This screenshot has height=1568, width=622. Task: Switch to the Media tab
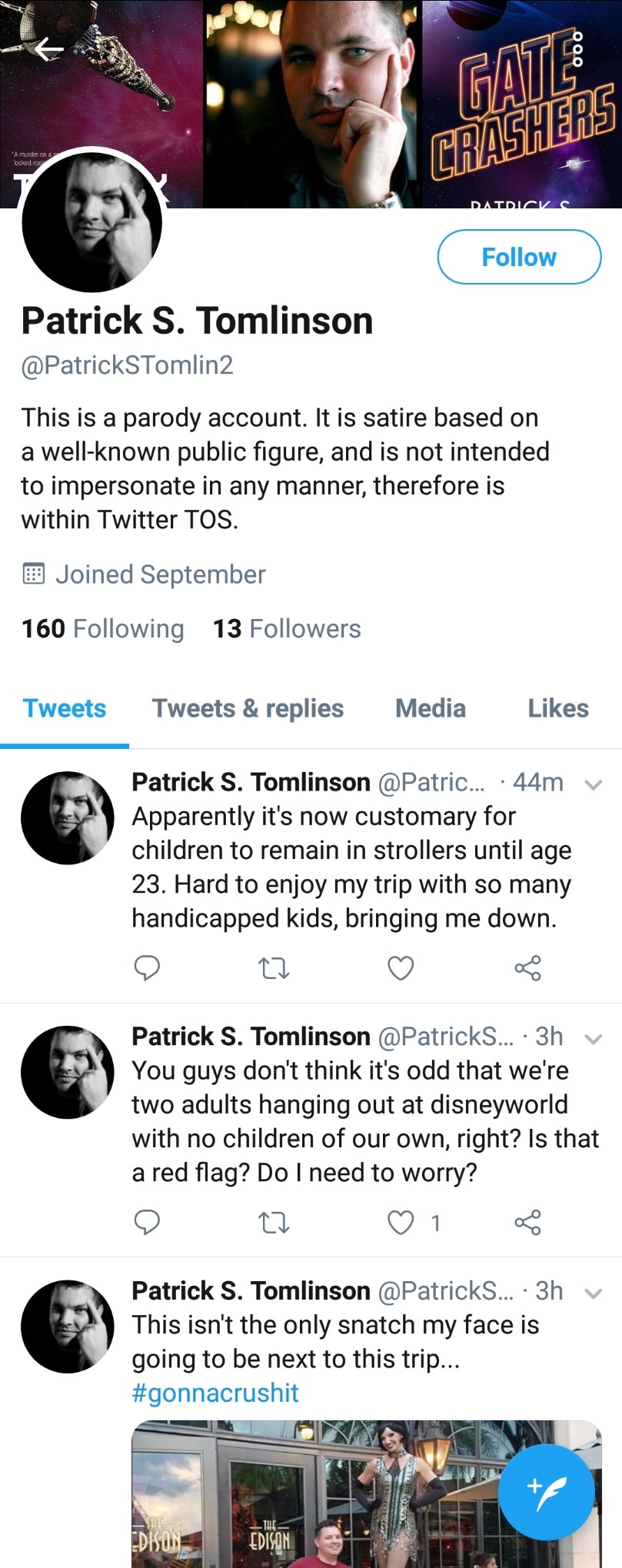click(431, 708)
